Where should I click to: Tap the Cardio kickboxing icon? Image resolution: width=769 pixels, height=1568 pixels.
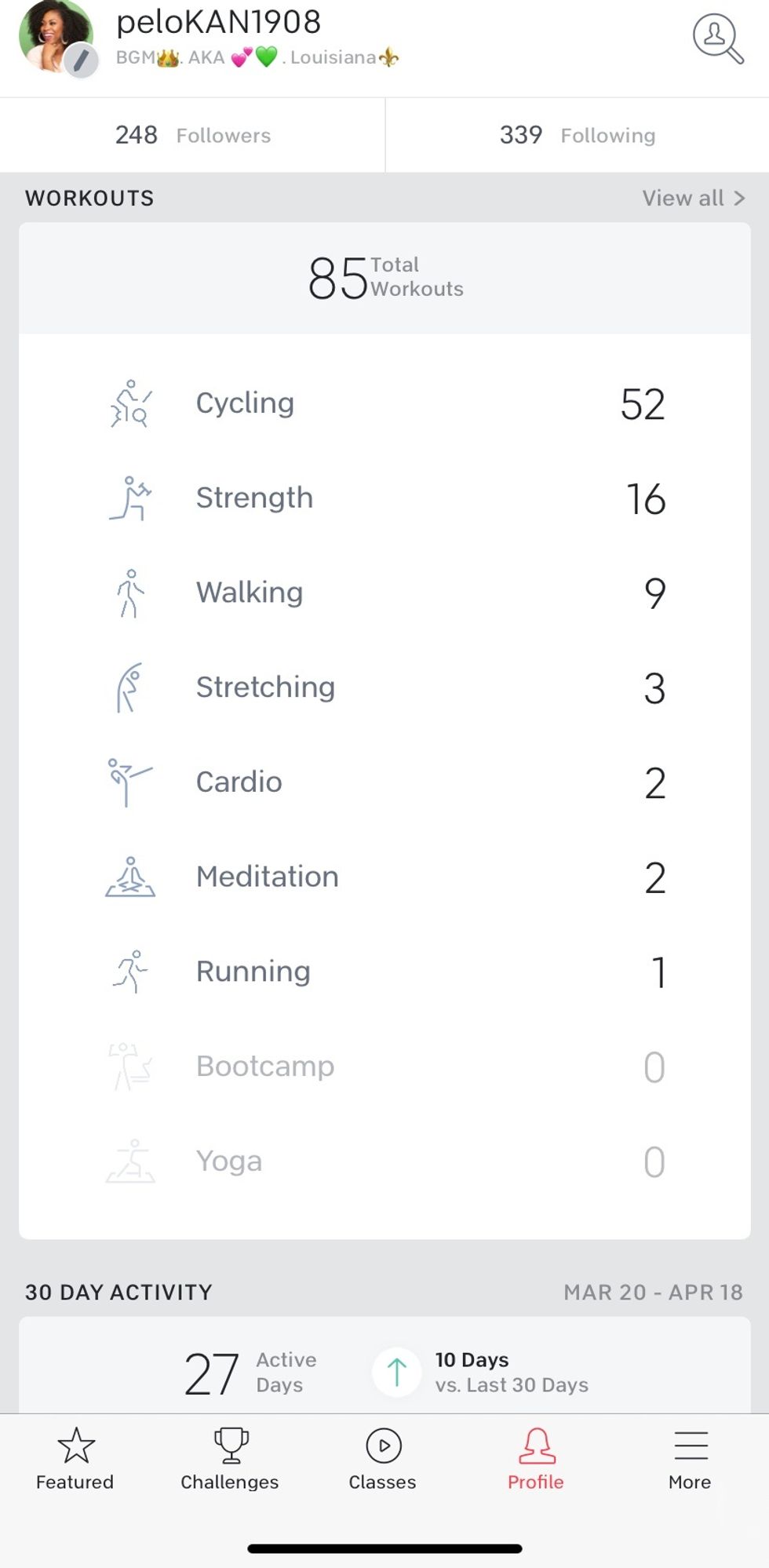coord(129,782)
